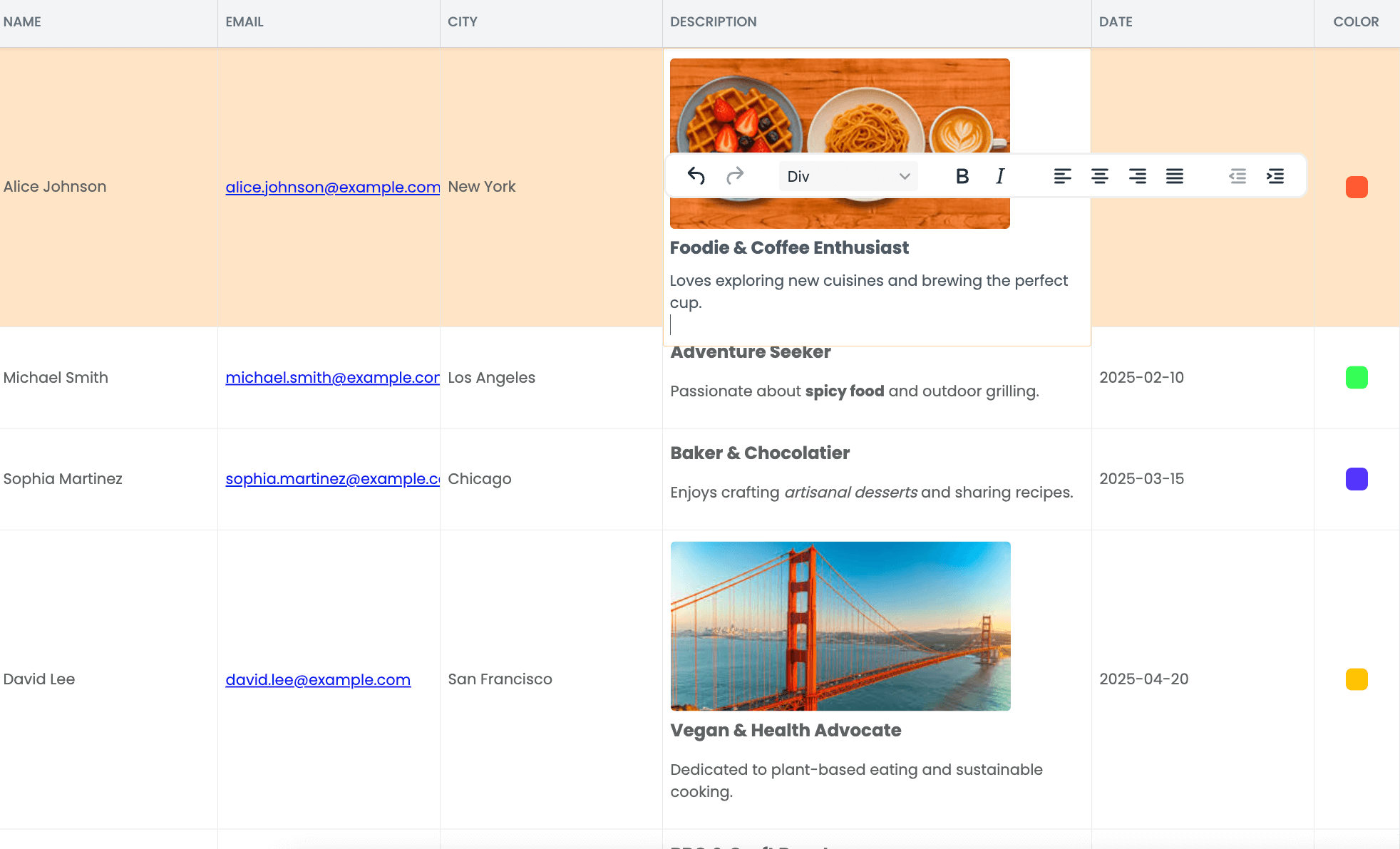Redo the last undone edit
The image size is (1400, 849).
(x=735, y=176)
